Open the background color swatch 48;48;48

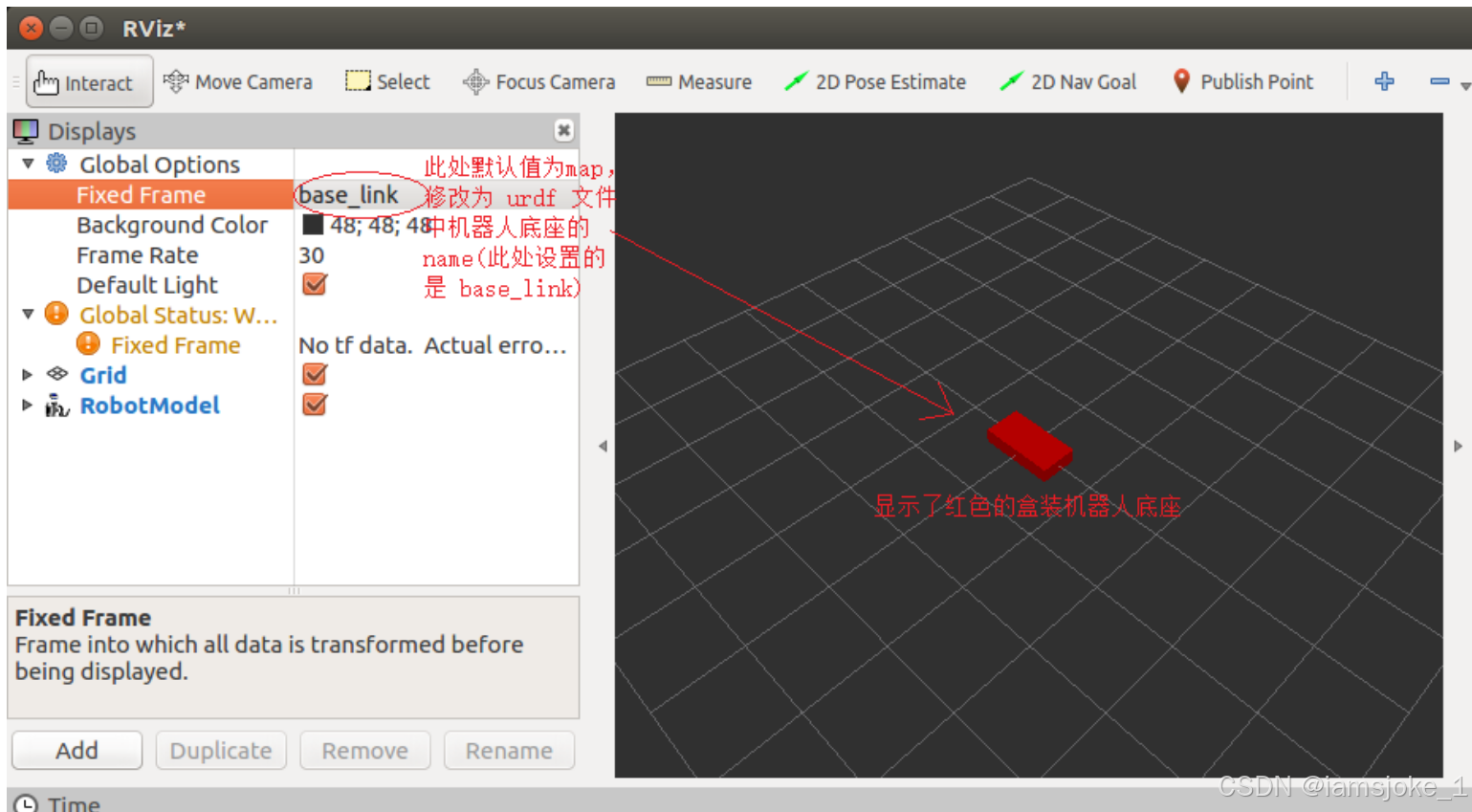313,225
